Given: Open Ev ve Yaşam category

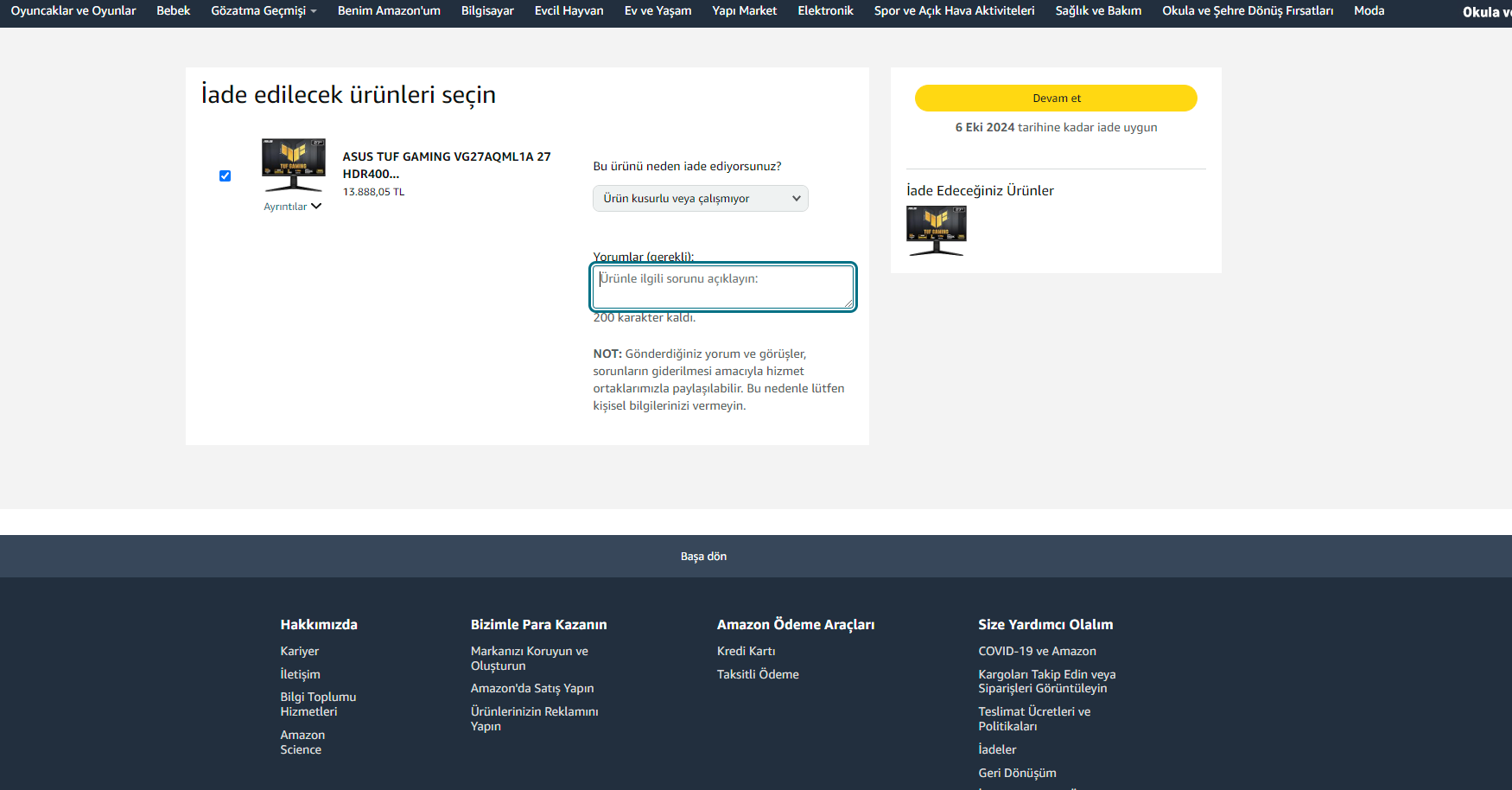Looking at the screenshot, I should 658,10.
